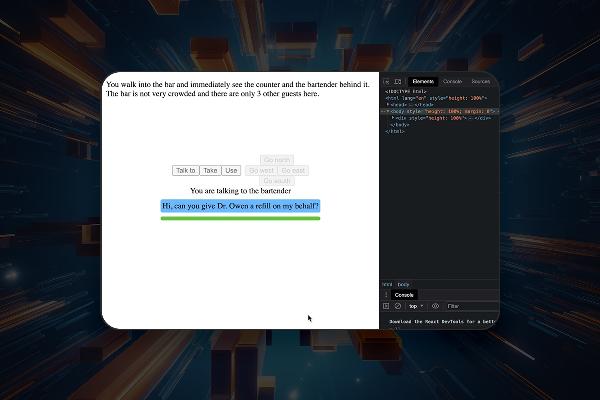Click the 'Use' button
Screen dimensions: 600x400
coord(231,170)
